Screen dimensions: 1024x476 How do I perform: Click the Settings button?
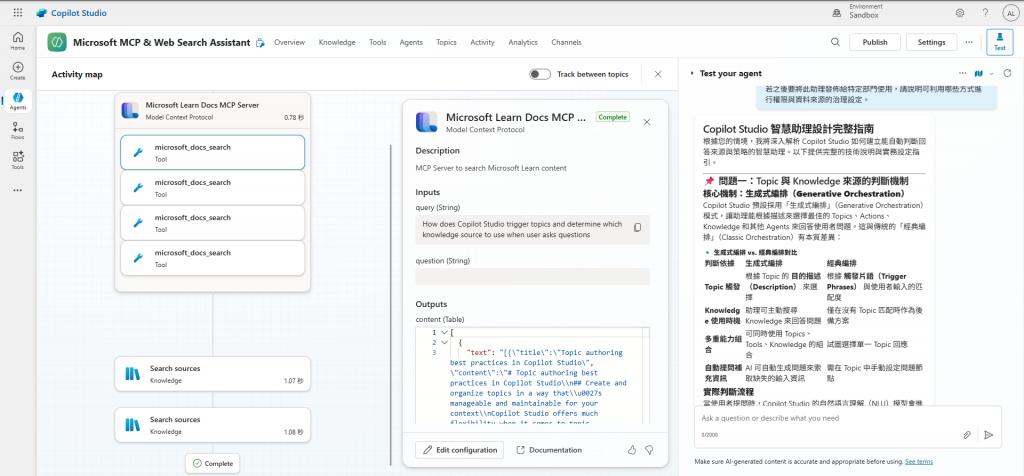931,42
